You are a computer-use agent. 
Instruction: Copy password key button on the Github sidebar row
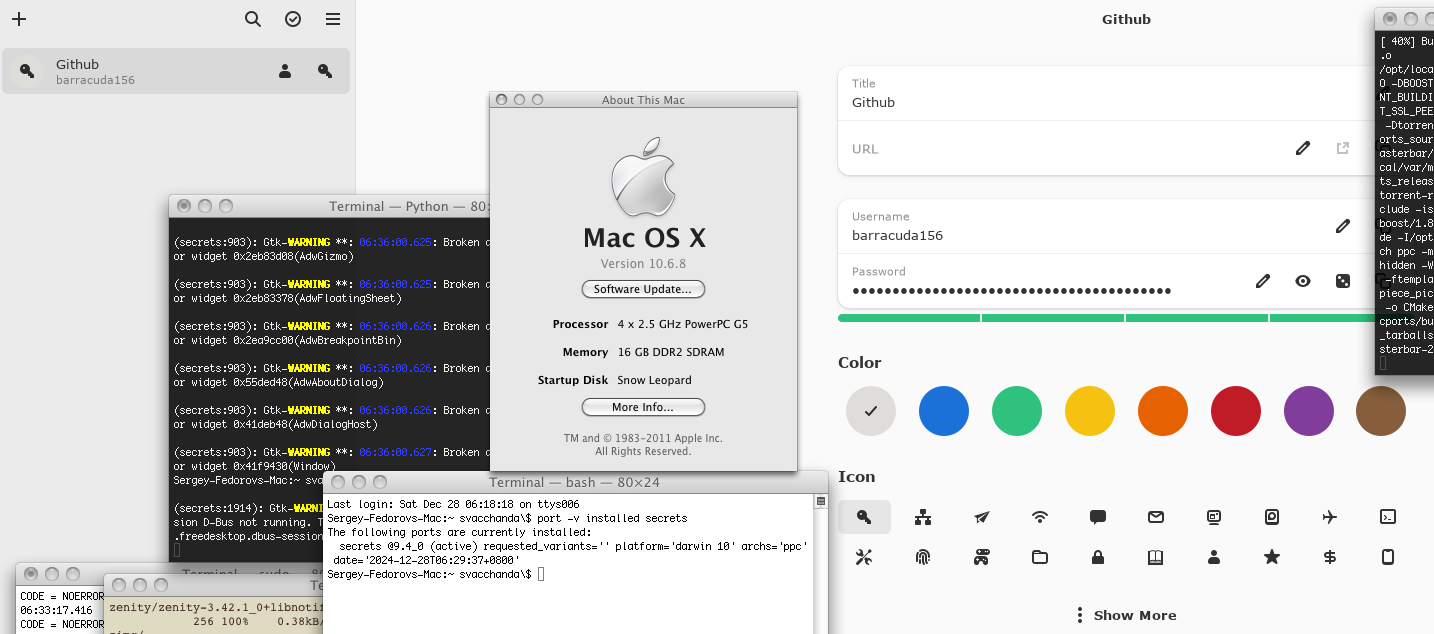(x=325, y=71)
